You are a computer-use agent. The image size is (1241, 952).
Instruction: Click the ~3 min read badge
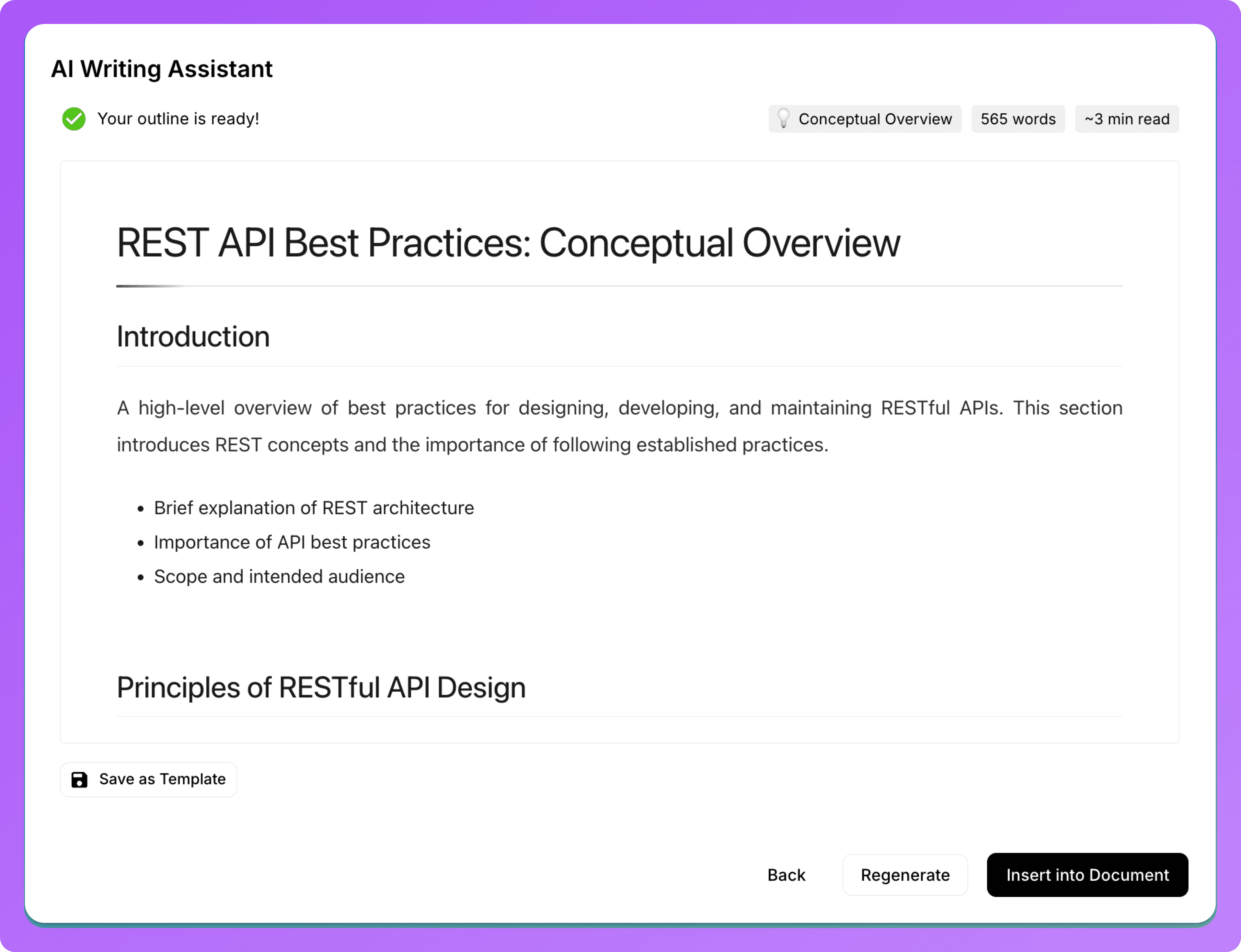point(1126,119)
